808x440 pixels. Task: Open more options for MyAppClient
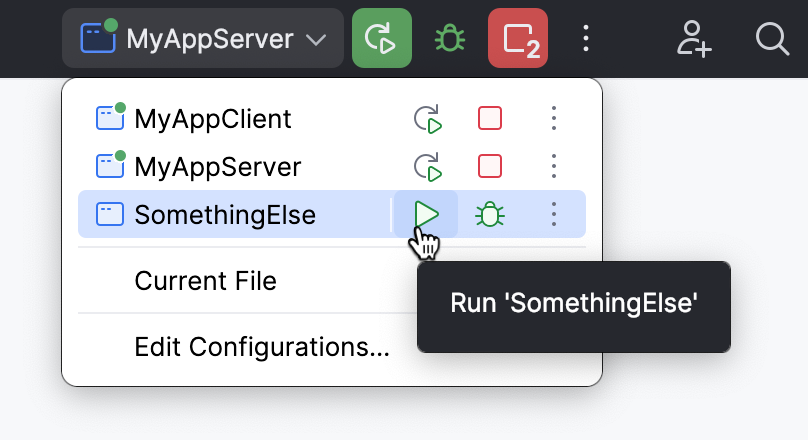point(553,119)
